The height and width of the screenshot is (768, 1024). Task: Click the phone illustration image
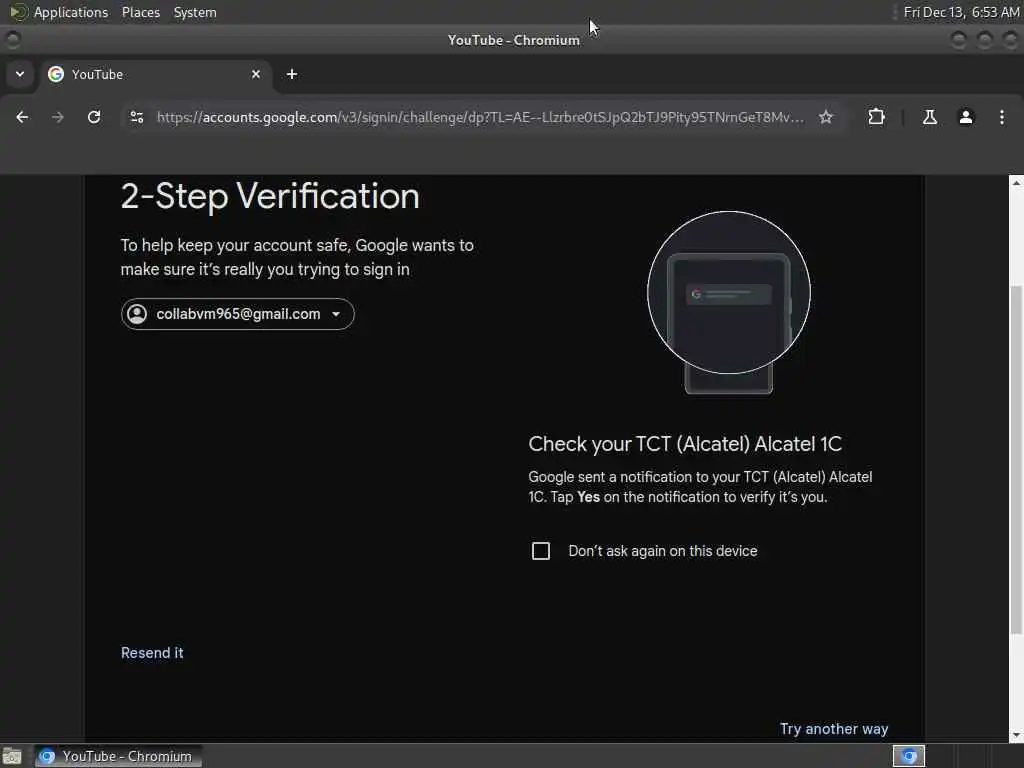point(729,302)
